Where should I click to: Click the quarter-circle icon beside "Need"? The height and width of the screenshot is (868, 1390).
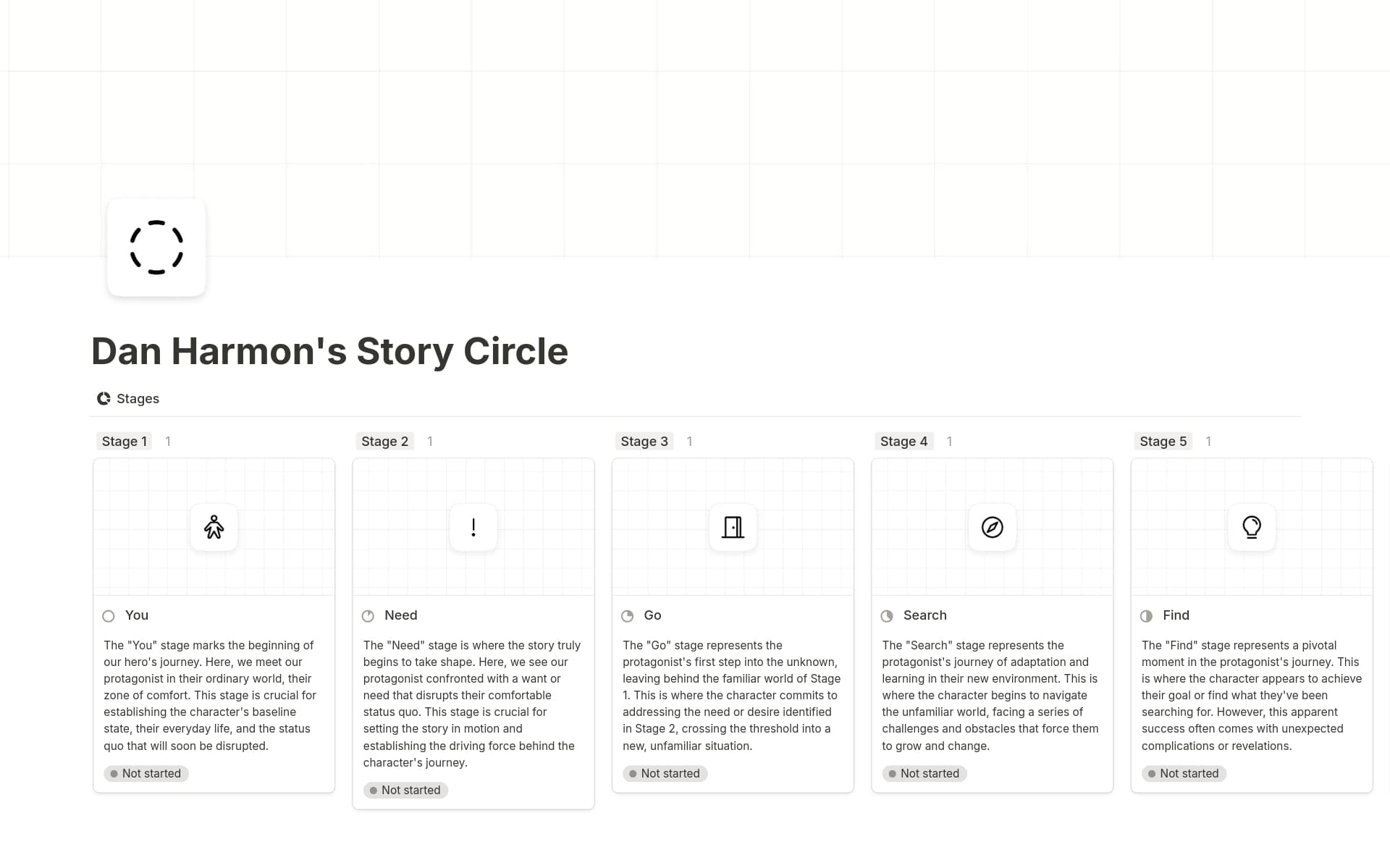click(368, 616)
